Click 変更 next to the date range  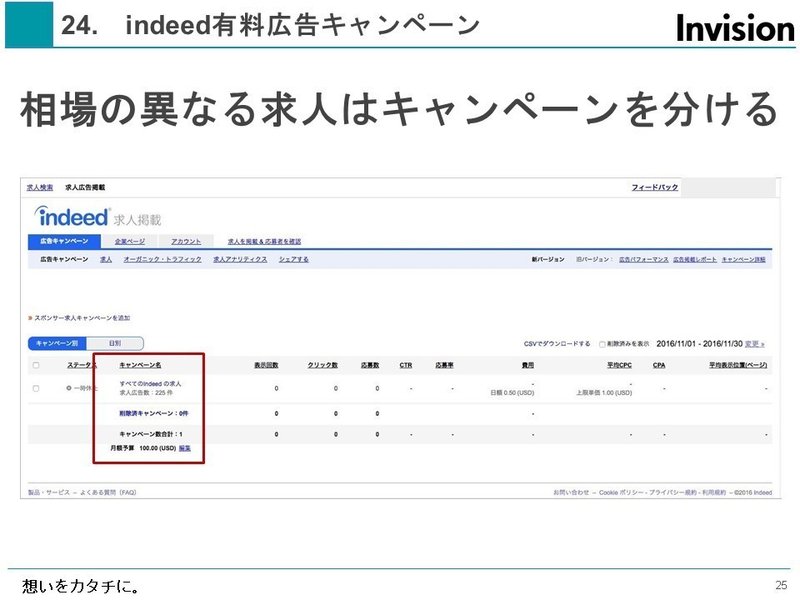point(754,344)
